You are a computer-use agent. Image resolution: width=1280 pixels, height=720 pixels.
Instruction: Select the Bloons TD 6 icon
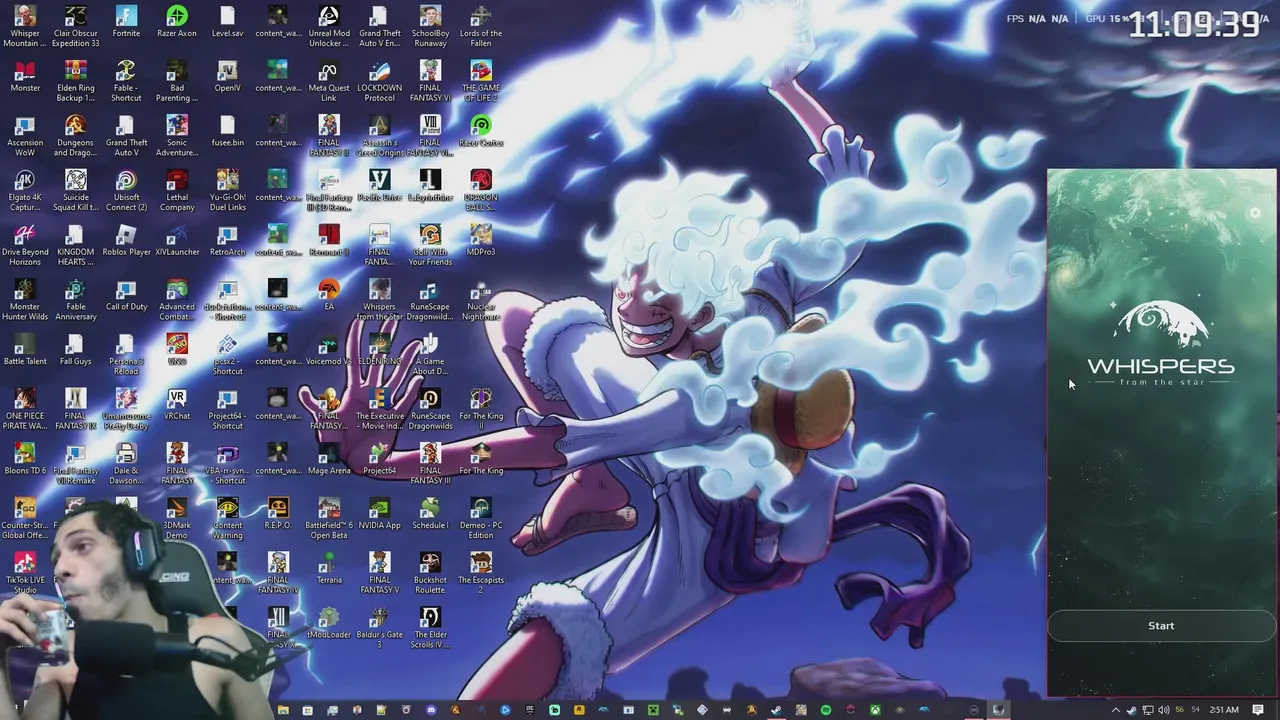25,459
